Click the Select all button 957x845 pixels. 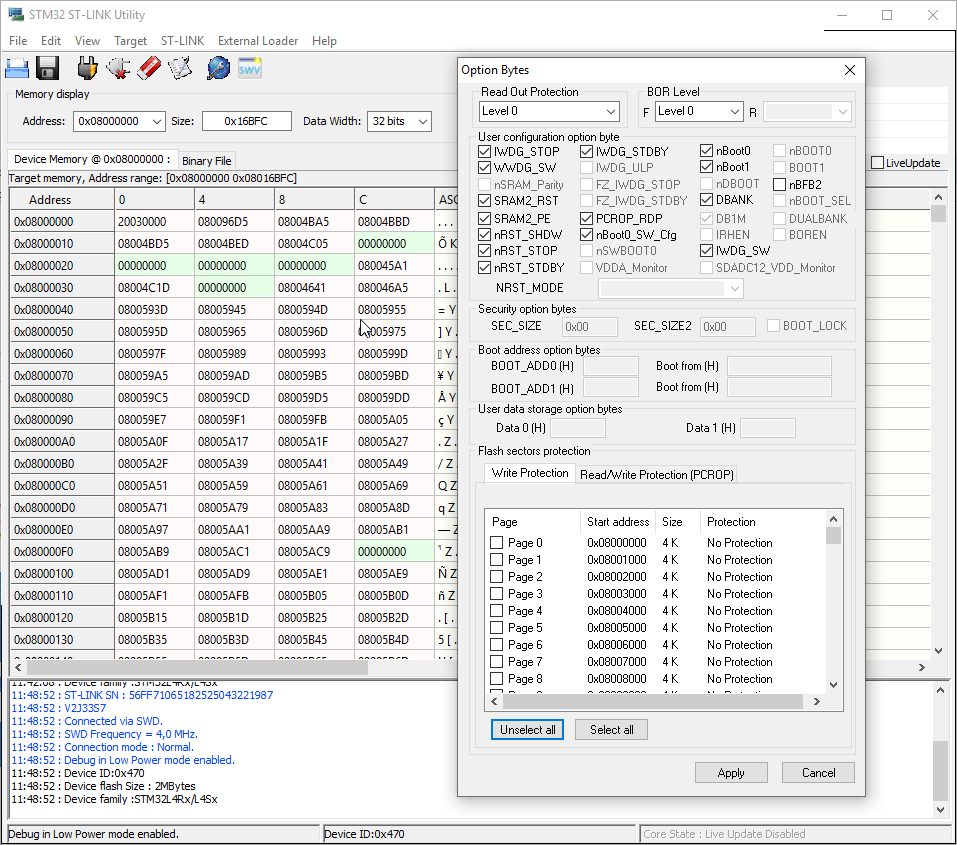[612, 730]
